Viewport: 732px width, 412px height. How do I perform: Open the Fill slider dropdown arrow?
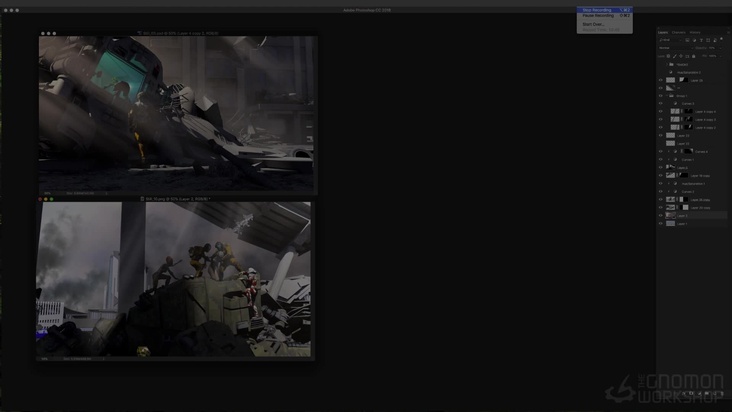(720, 56)
